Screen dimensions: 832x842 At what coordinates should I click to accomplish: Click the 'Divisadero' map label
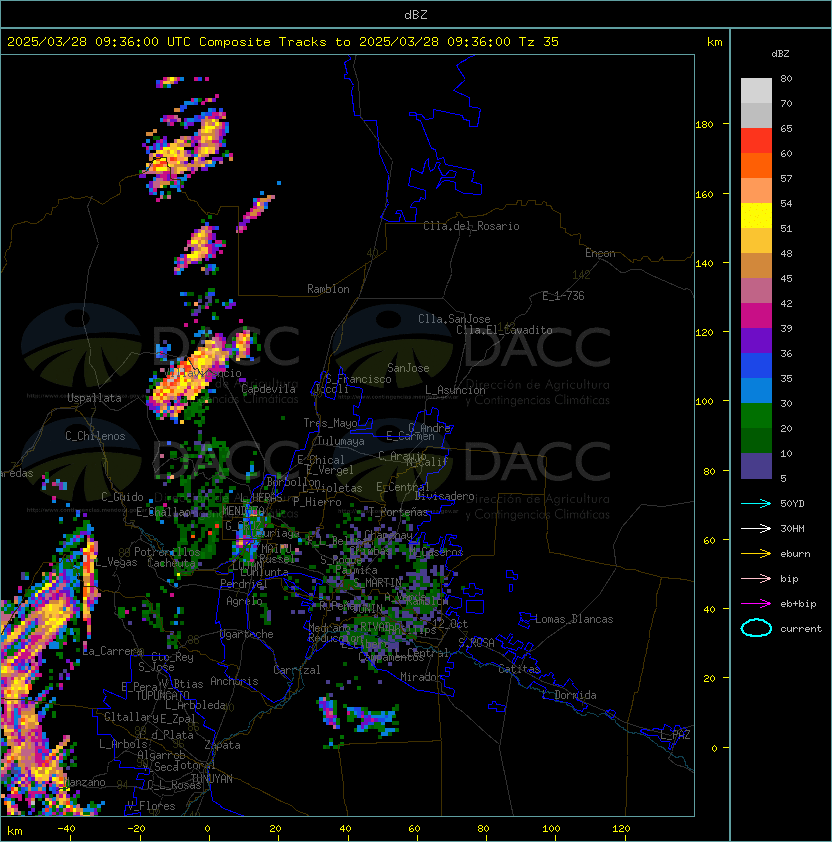click(445, 496)
